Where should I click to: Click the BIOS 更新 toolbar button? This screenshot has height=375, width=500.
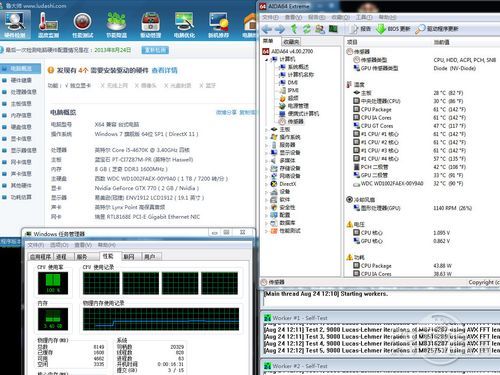tap(393, 29)
